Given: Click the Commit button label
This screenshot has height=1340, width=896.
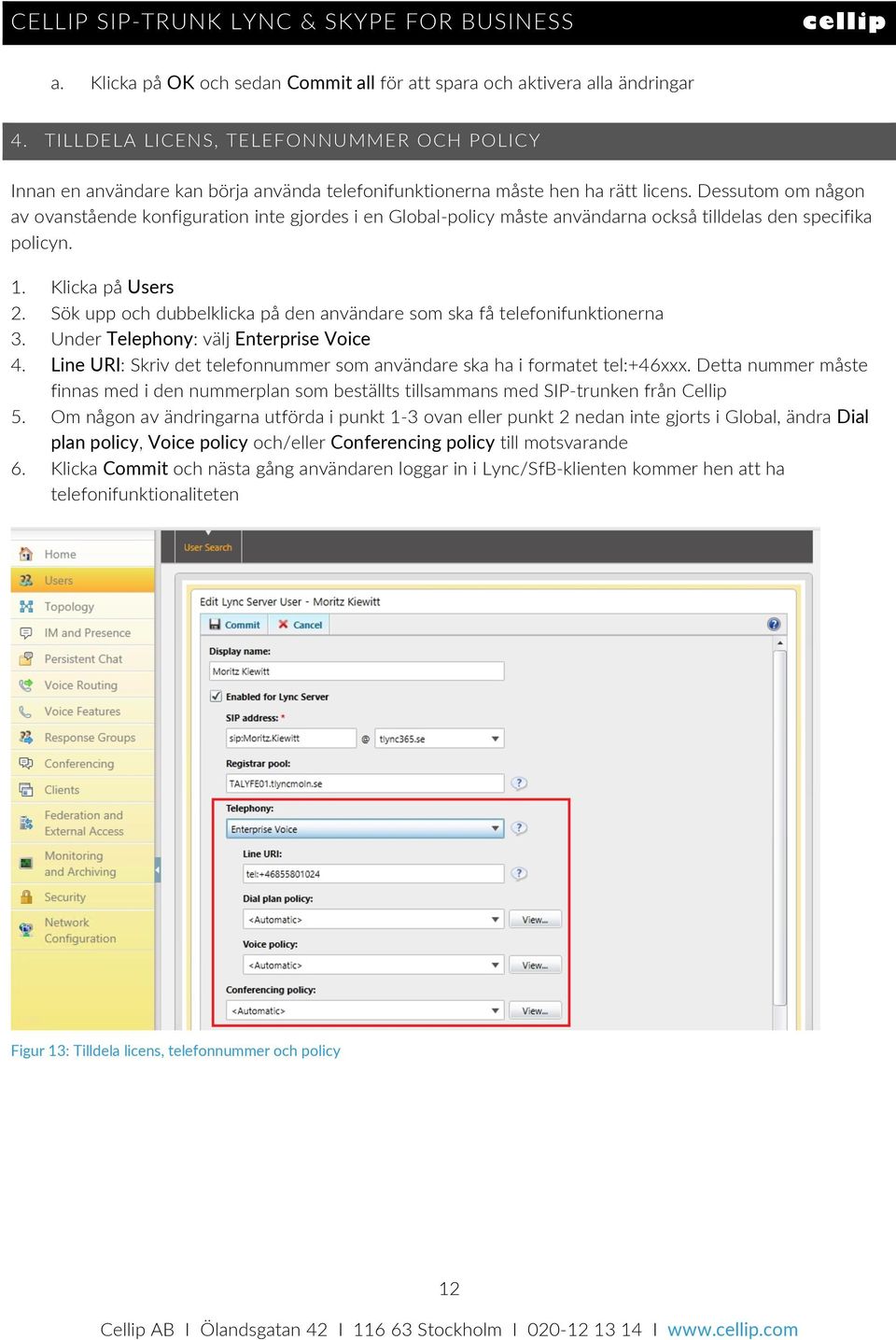Looking at the screenshot, I should (242, 625).
